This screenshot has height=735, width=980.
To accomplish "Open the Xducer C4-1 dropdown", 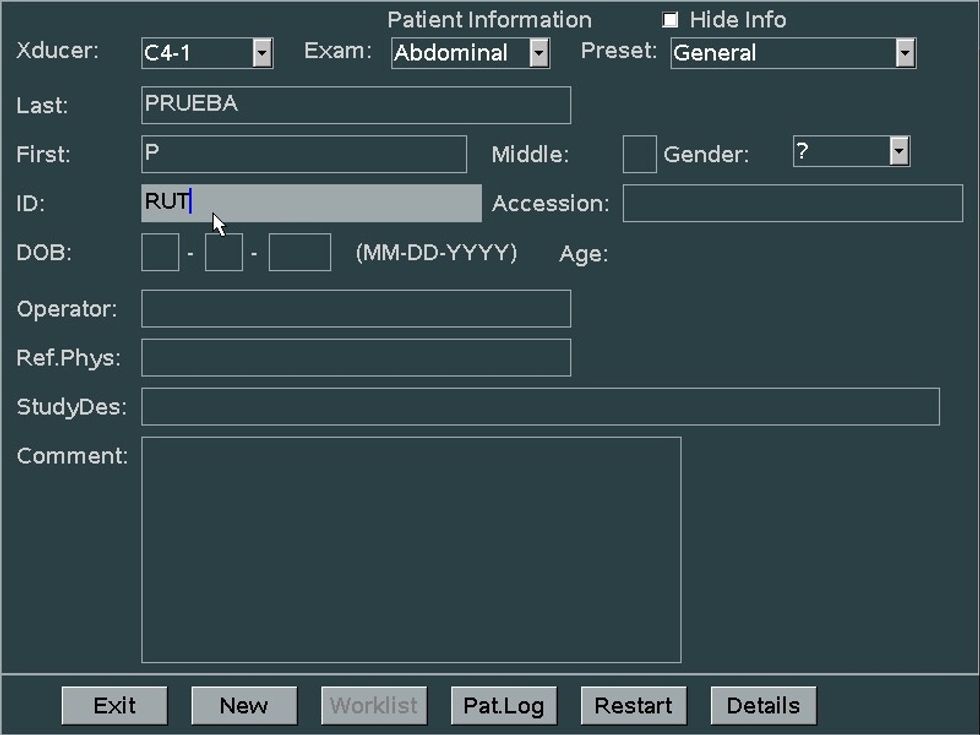I will click(x=262, y=53).
